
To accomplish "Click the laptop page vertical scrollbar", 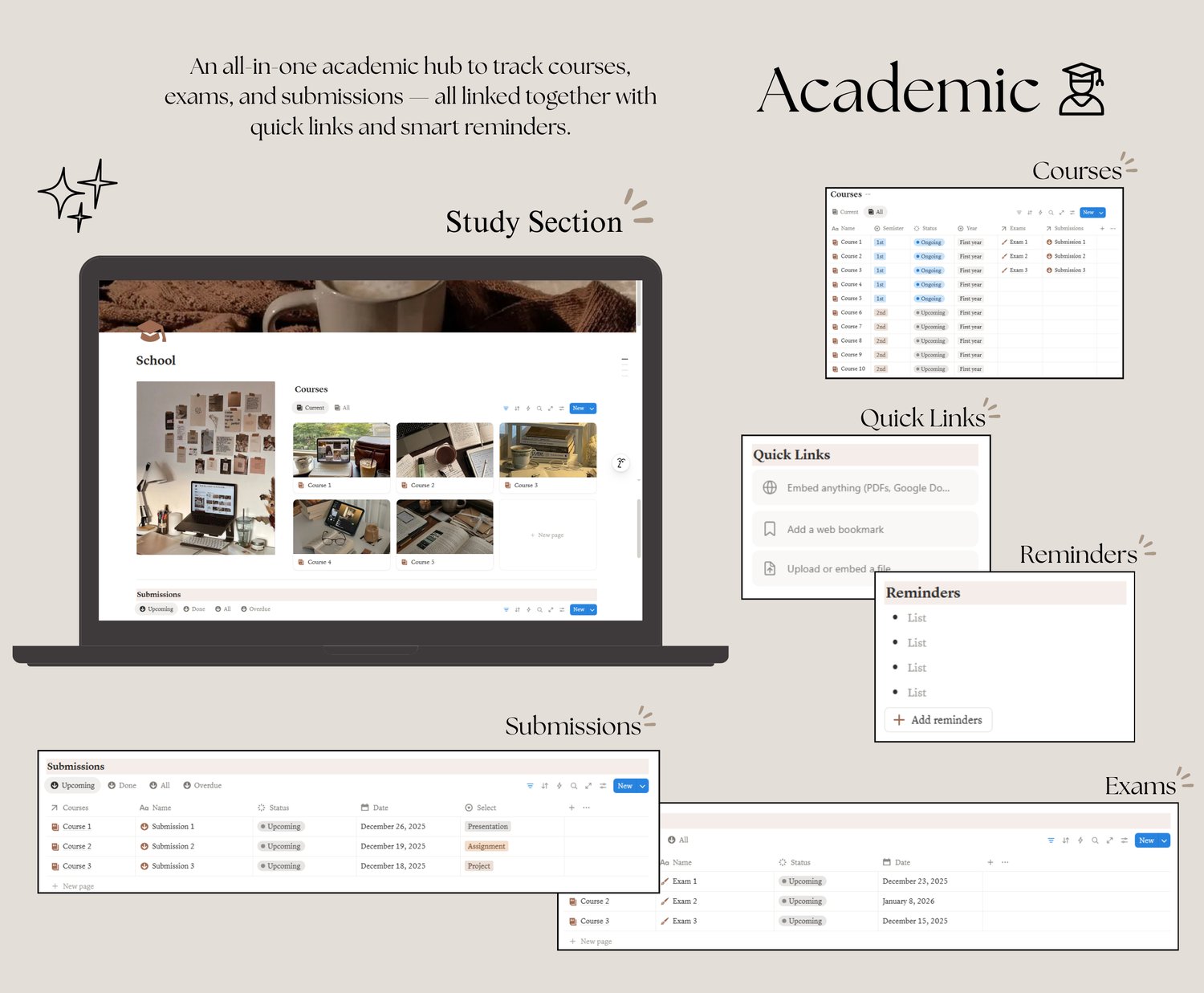I will coord(639,528).
